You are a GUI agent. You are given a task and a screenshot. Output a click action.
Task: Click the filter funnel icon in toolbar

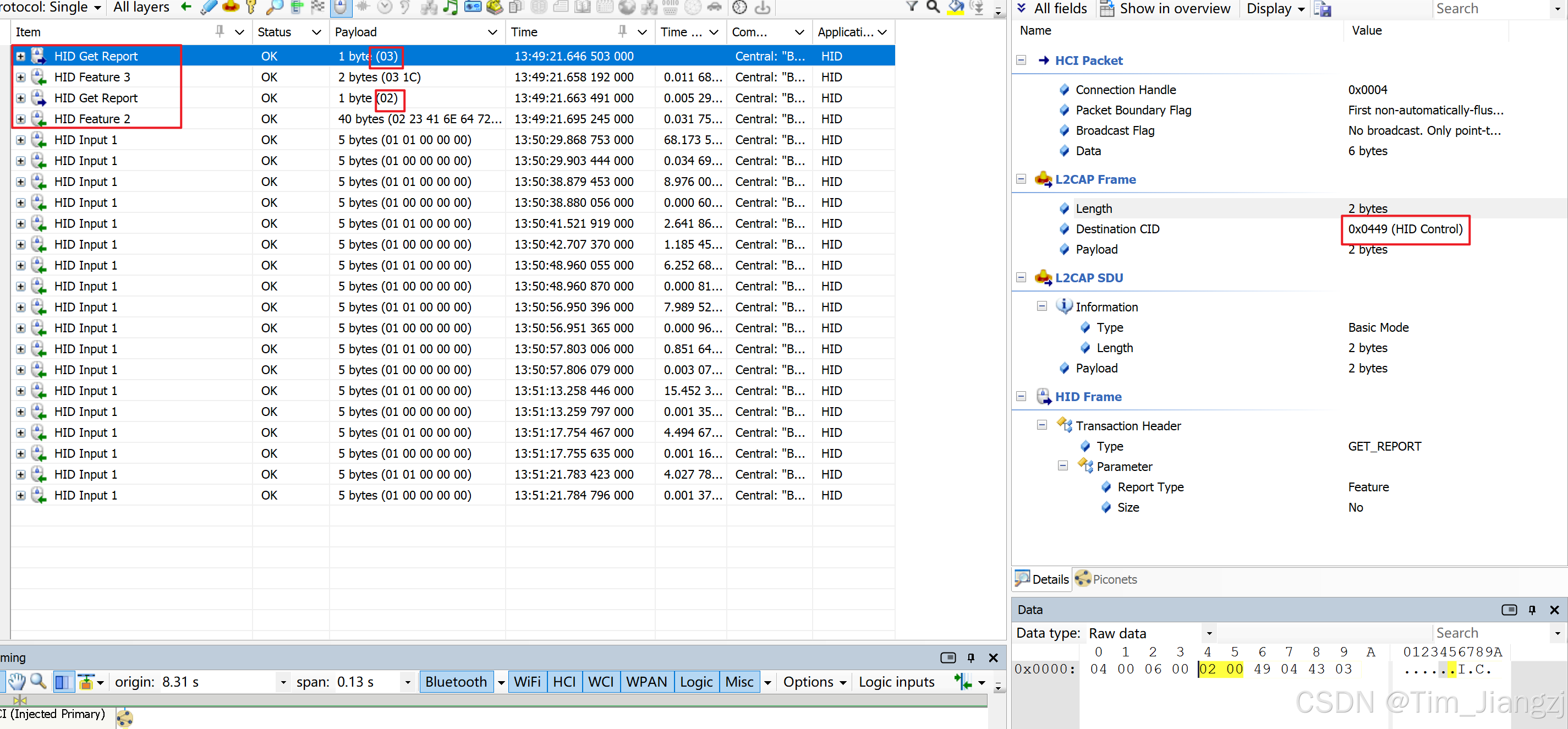tap(911, 7)
